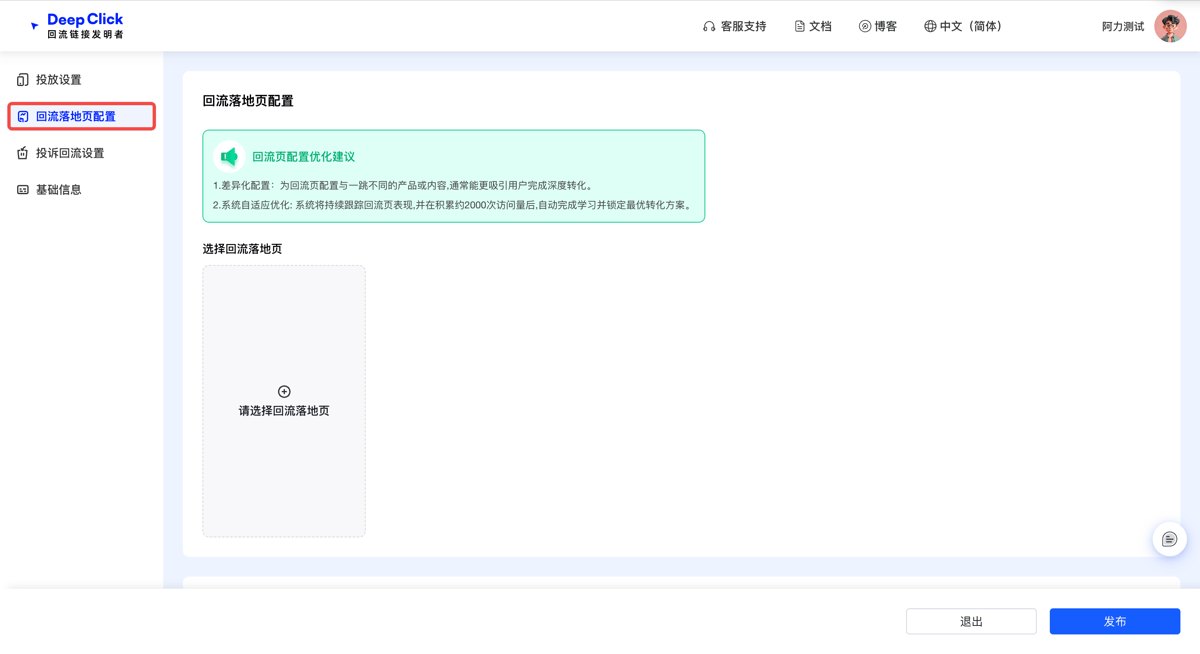Open 中文（简体）language dropdown
Image resolution: width=1200 pixels, height=654 pixels.
tap(963, 27)
